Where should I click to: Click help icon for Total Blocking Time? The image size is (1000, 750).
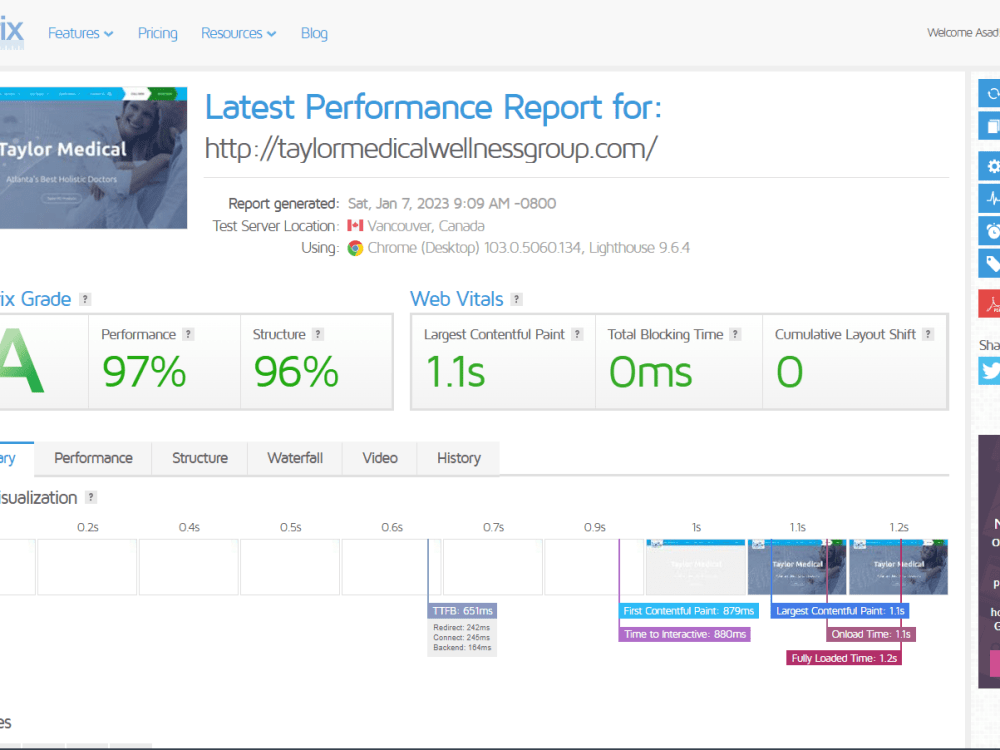click(x=735, y=334)
